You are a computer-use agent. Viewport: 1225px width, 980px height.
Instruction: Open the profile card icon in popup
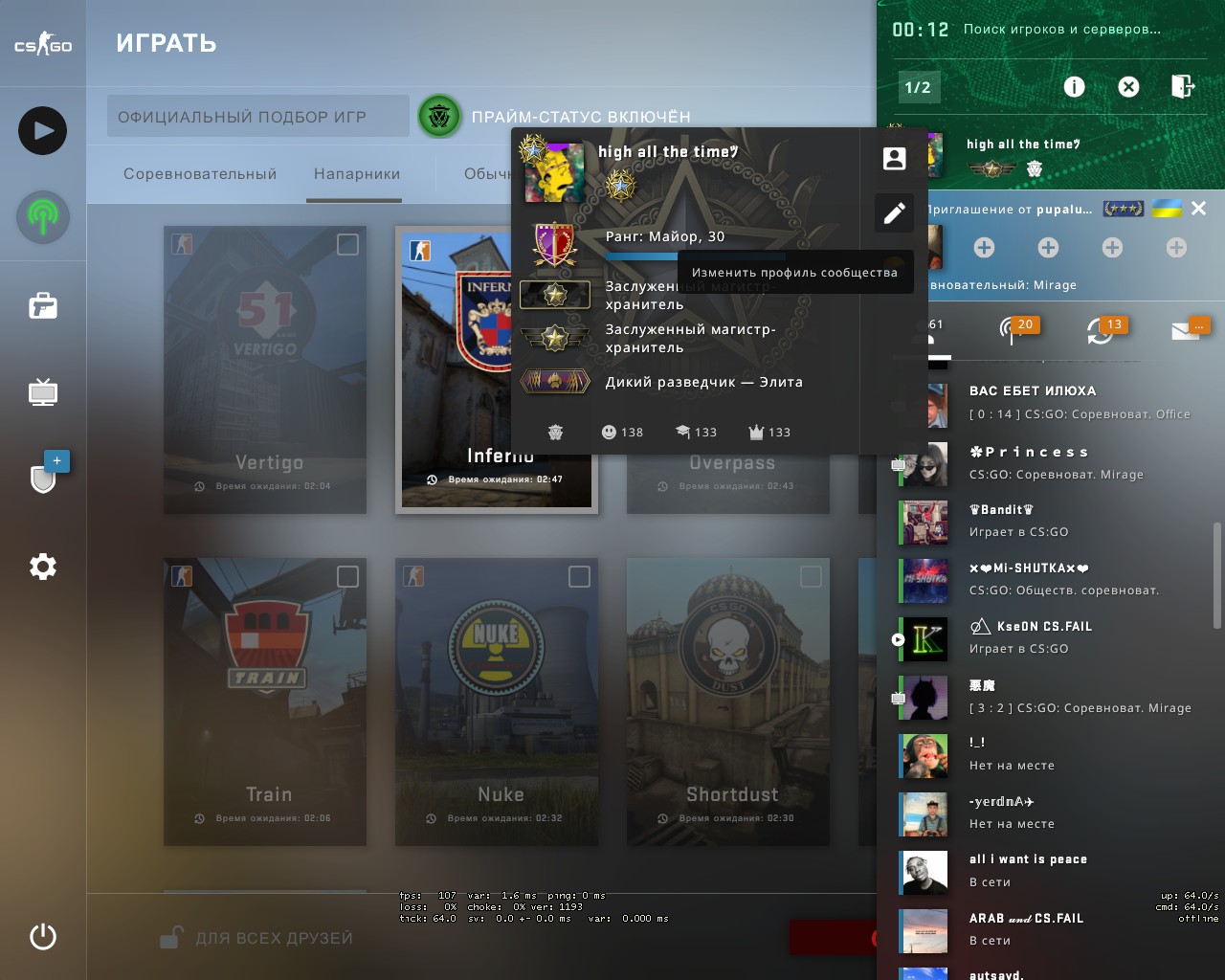[x=894, y=158]
